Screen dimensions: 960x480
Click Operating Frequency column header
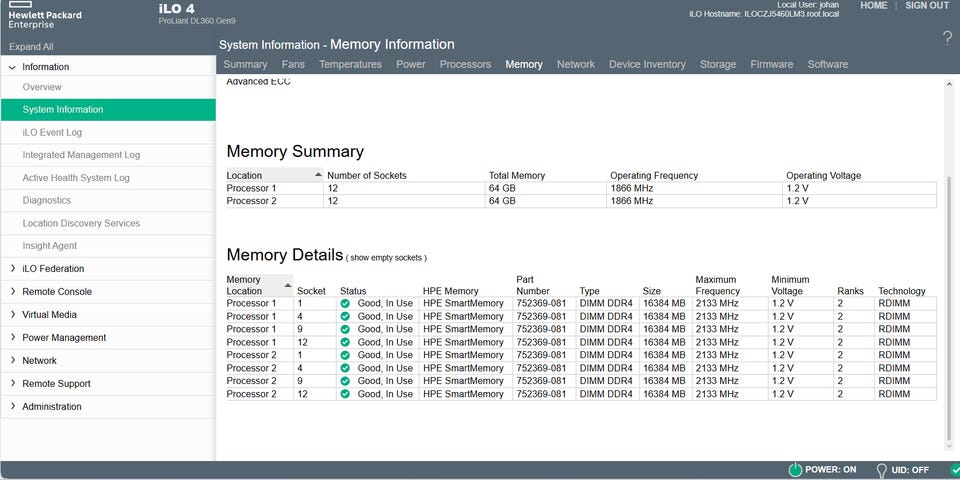pos(654,176)
